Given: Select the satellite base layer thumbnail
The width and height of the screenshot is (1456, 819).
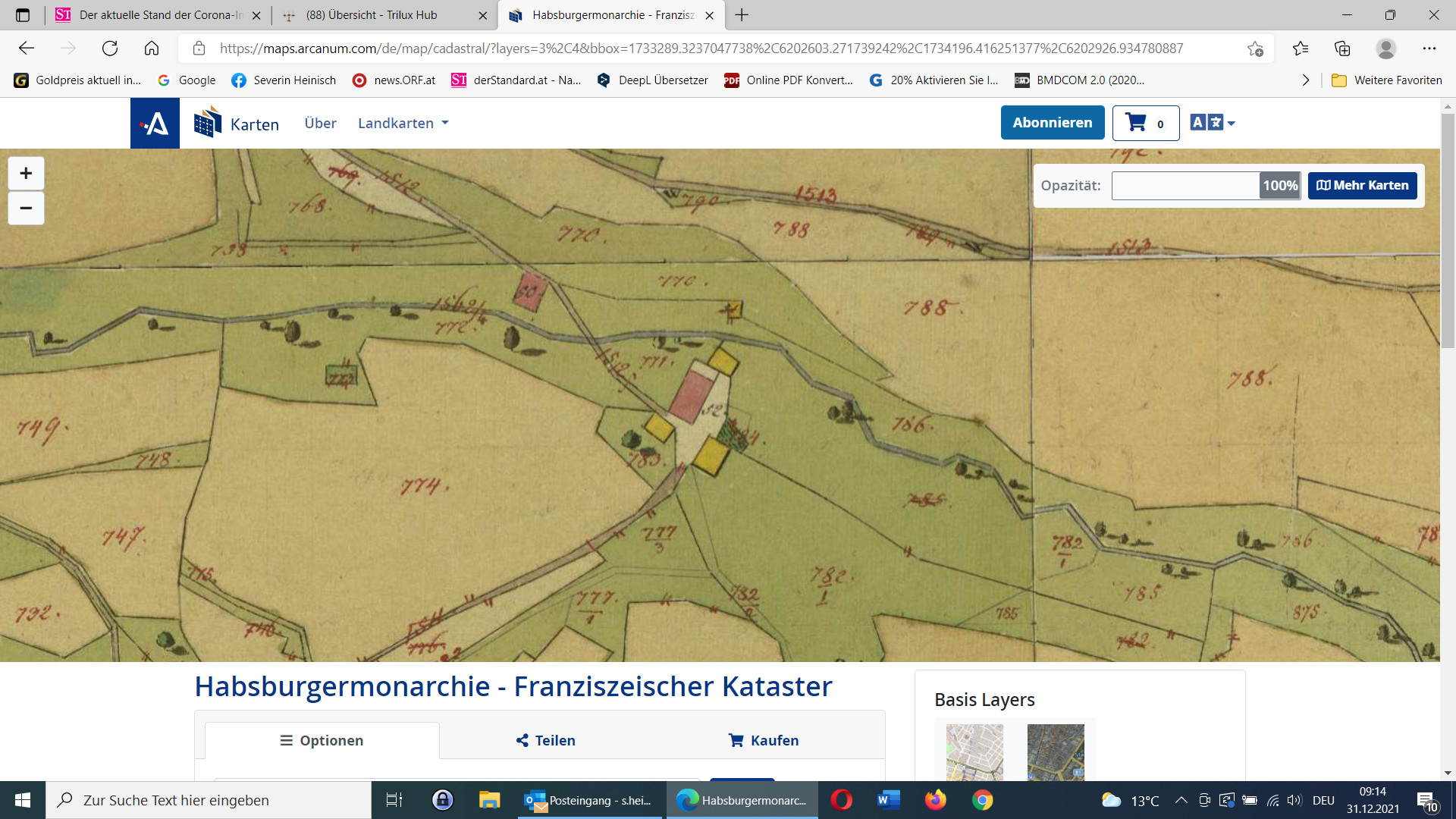Looking at the screenshot, I should pyautogui.click(x=1056, y=752).
